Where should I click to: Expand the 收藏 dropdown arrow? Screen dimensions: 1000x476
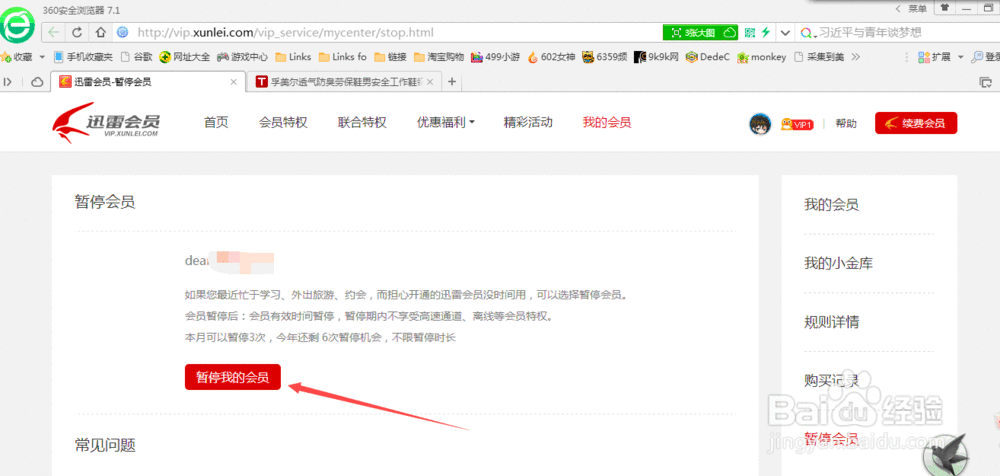42,57
